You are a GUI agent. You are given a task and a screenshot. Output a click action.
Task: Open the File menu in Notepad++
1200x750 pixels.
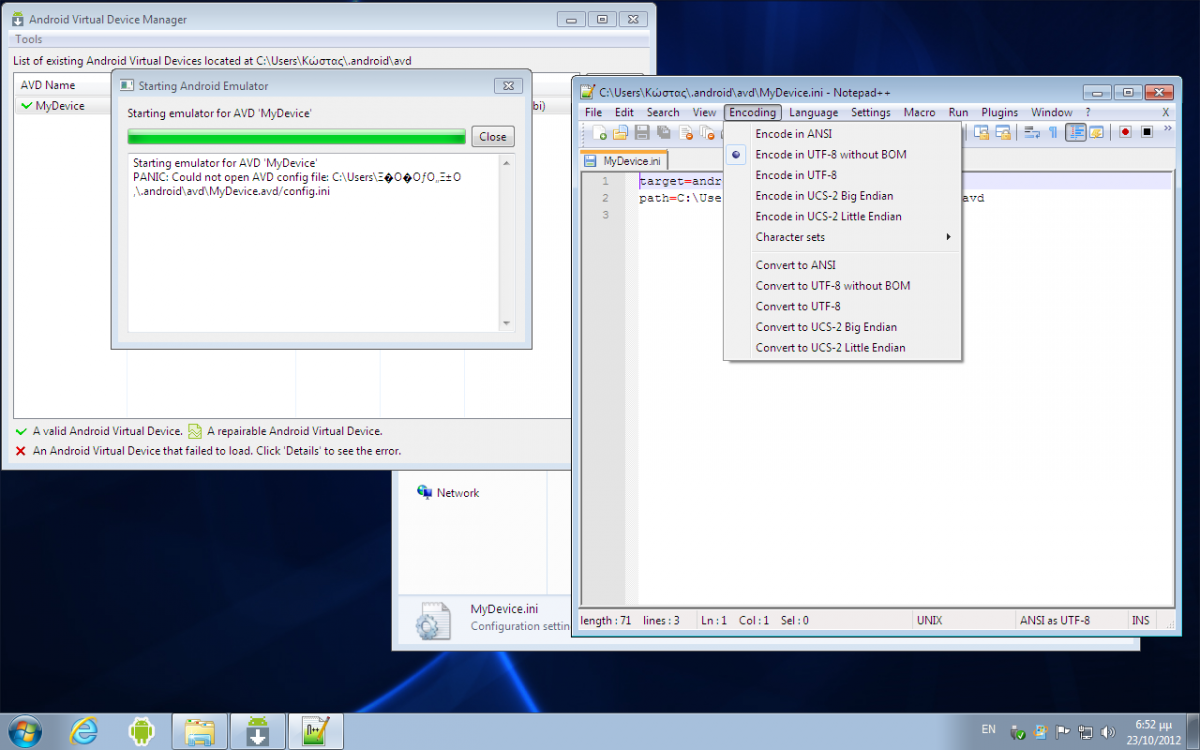(x=593, y=113)
